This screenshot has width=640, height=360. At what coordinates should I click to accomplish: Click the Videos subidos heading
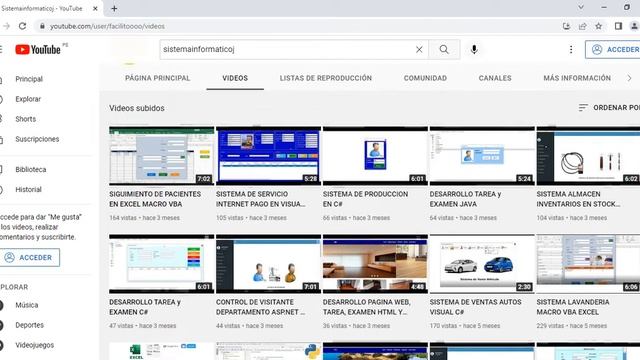[x=137, y=108]
